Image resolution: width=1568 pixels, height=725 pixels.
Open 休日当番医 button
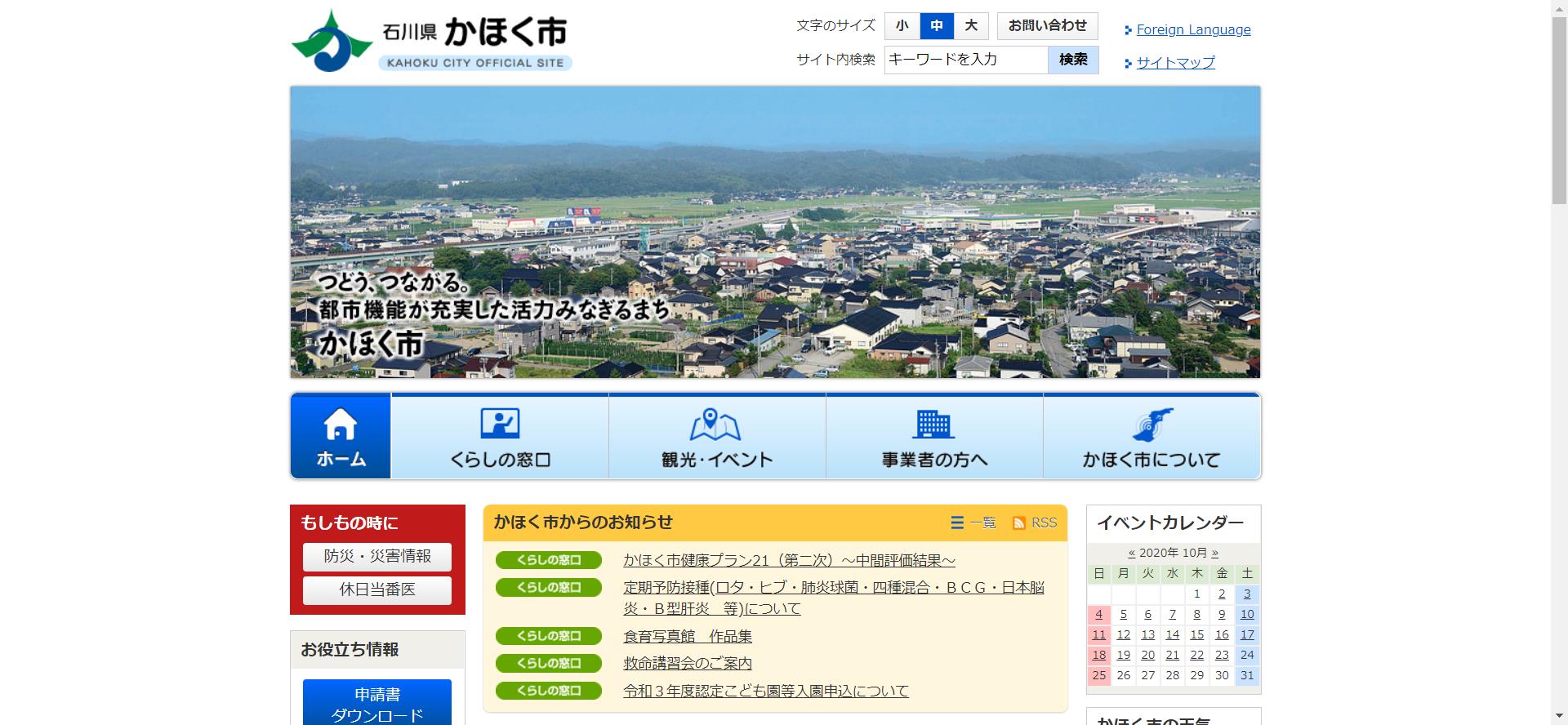[377, 590]
